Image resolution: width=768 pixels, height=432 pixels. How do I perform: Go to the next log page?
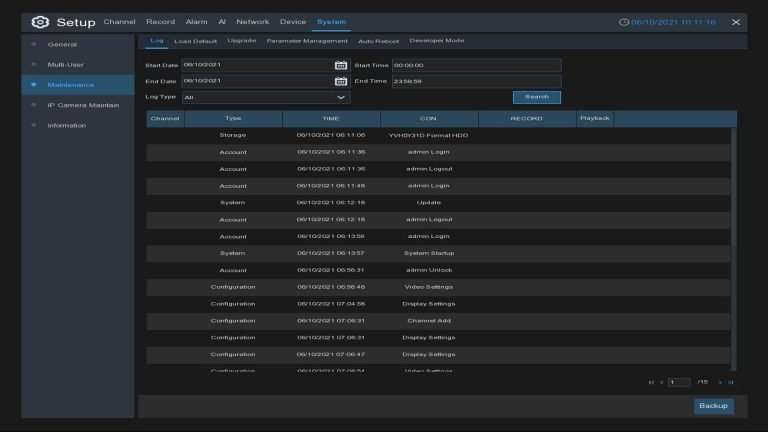[720, 382]
